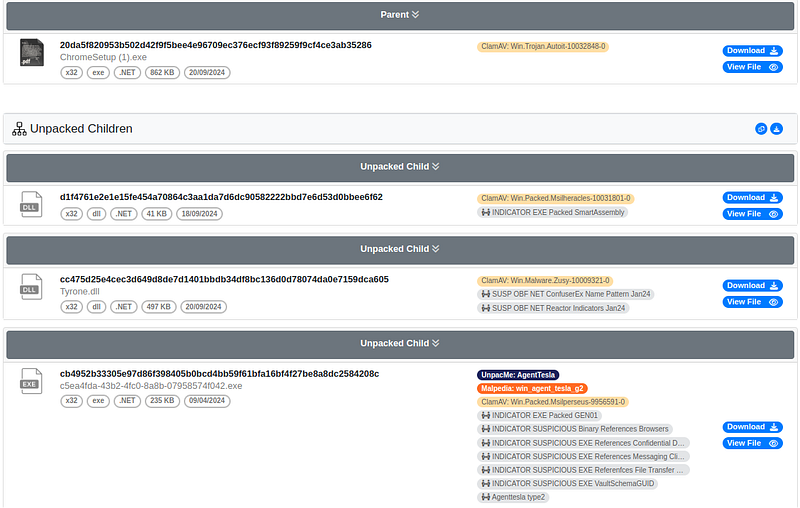This screenshot has width=800, height=508.
Task: Click EXE Referenfces File Transfer tag
Action: click(x=583, y=470)
